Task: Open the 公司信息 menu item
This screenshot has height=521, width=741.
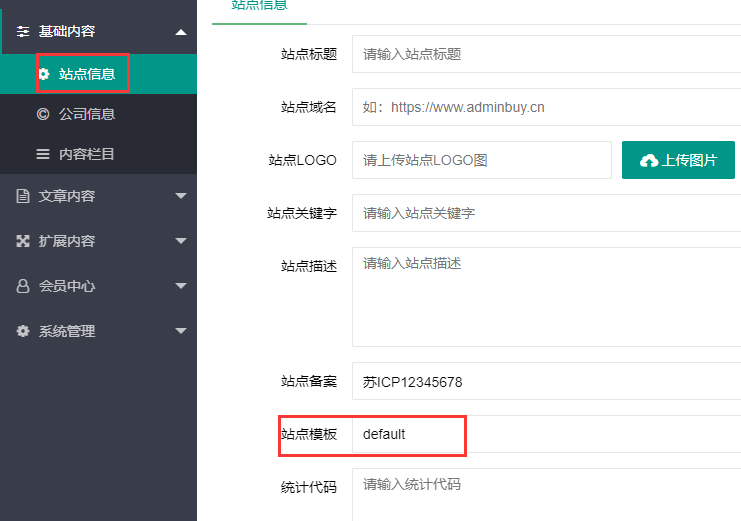Action: pyautogui.click(x=87, y=114)
